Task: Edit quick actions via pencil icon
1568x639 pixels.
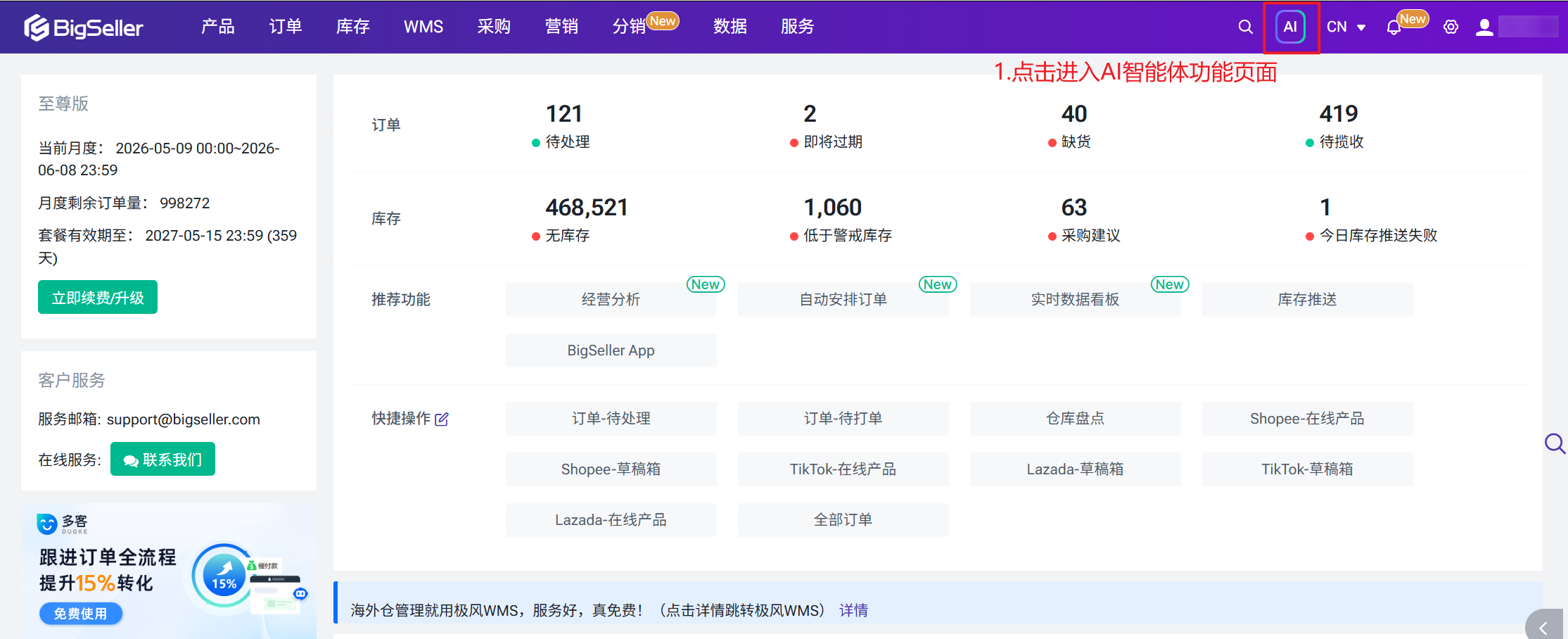Action: tap(442, 419)
